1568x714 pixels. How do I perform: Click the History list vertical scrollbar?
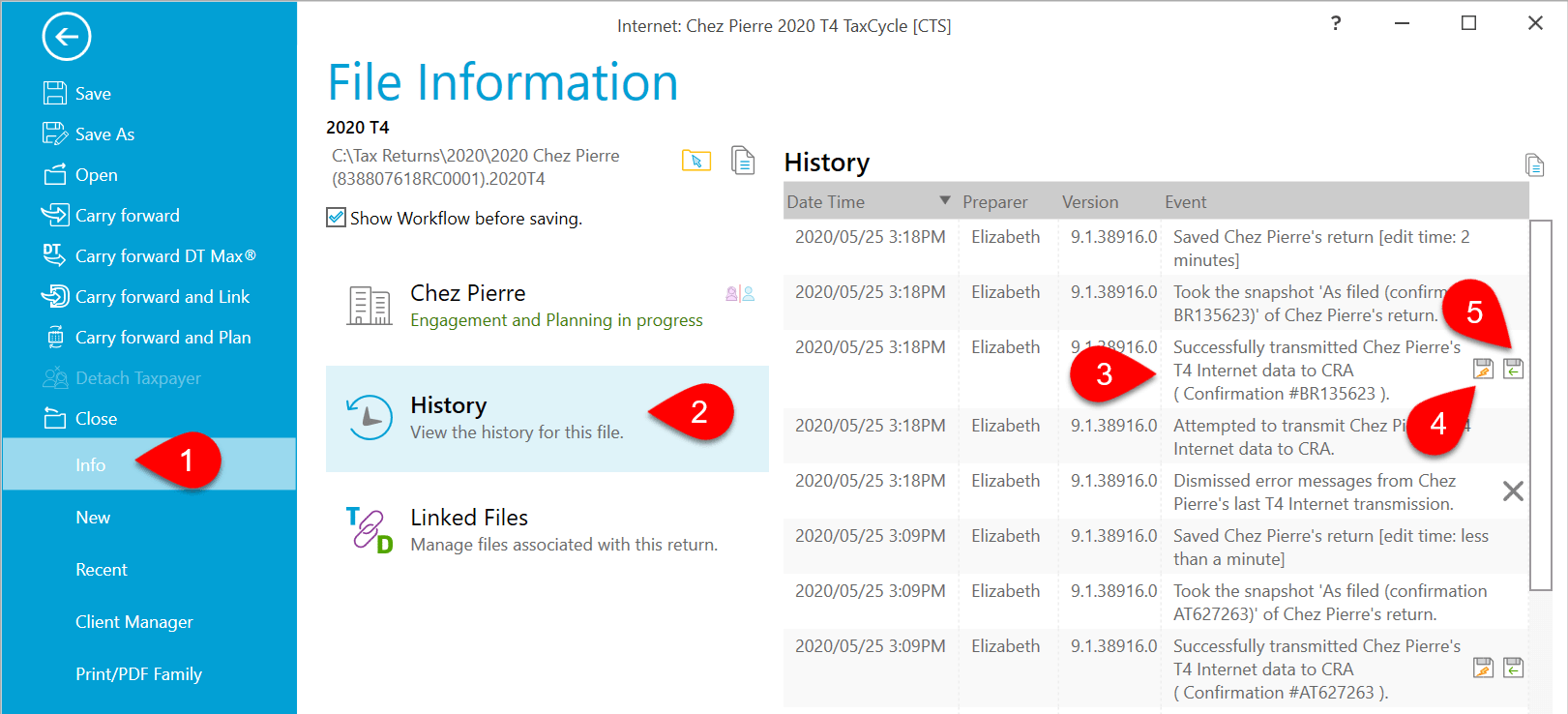(x=1540, y=404)
